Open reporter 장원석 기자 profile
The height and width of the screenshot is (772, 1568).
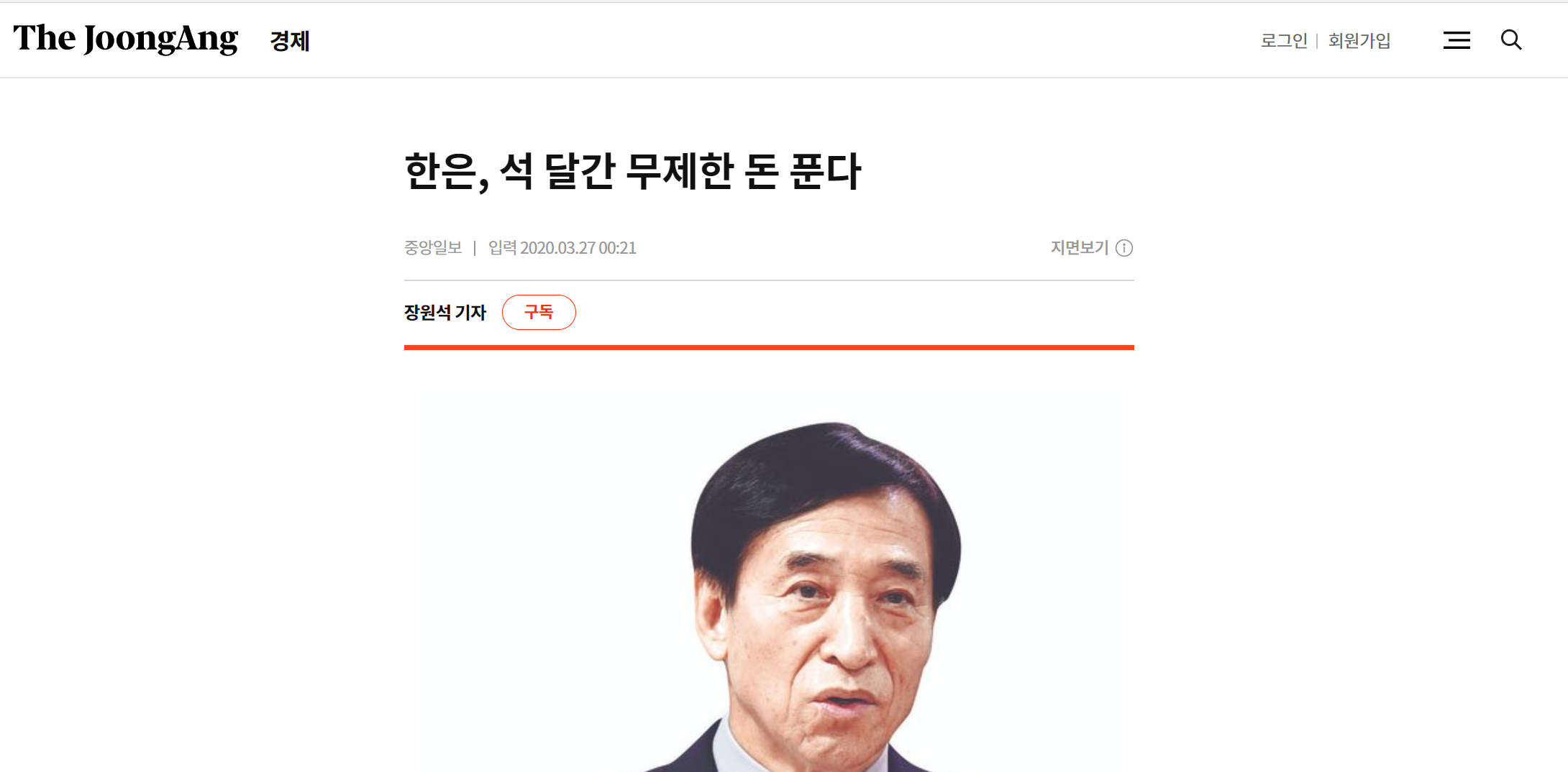tap(445, 313)
